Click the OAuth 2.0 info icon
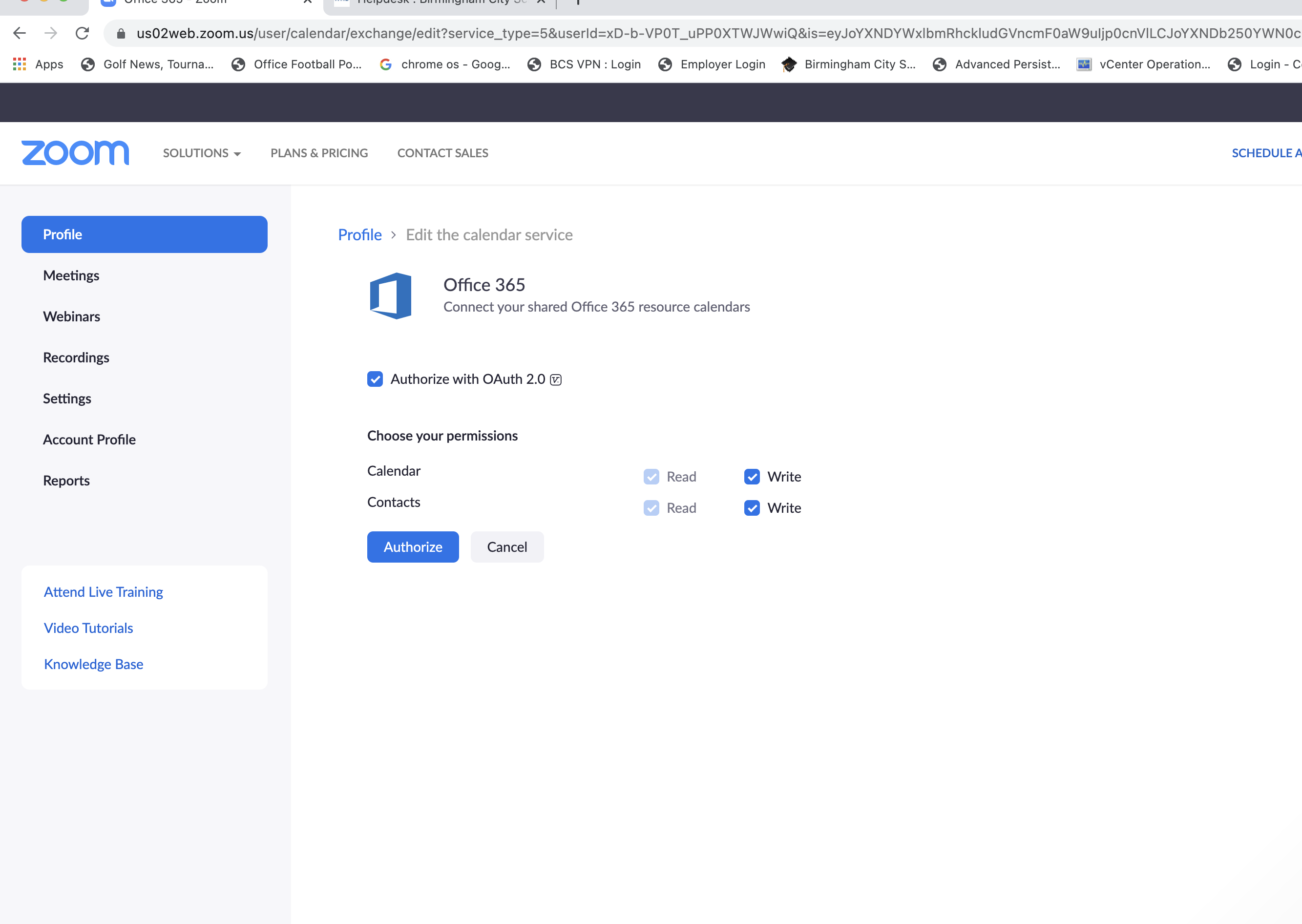The height and width of the screenshot is (924, 1302). (x=556, y=379)
